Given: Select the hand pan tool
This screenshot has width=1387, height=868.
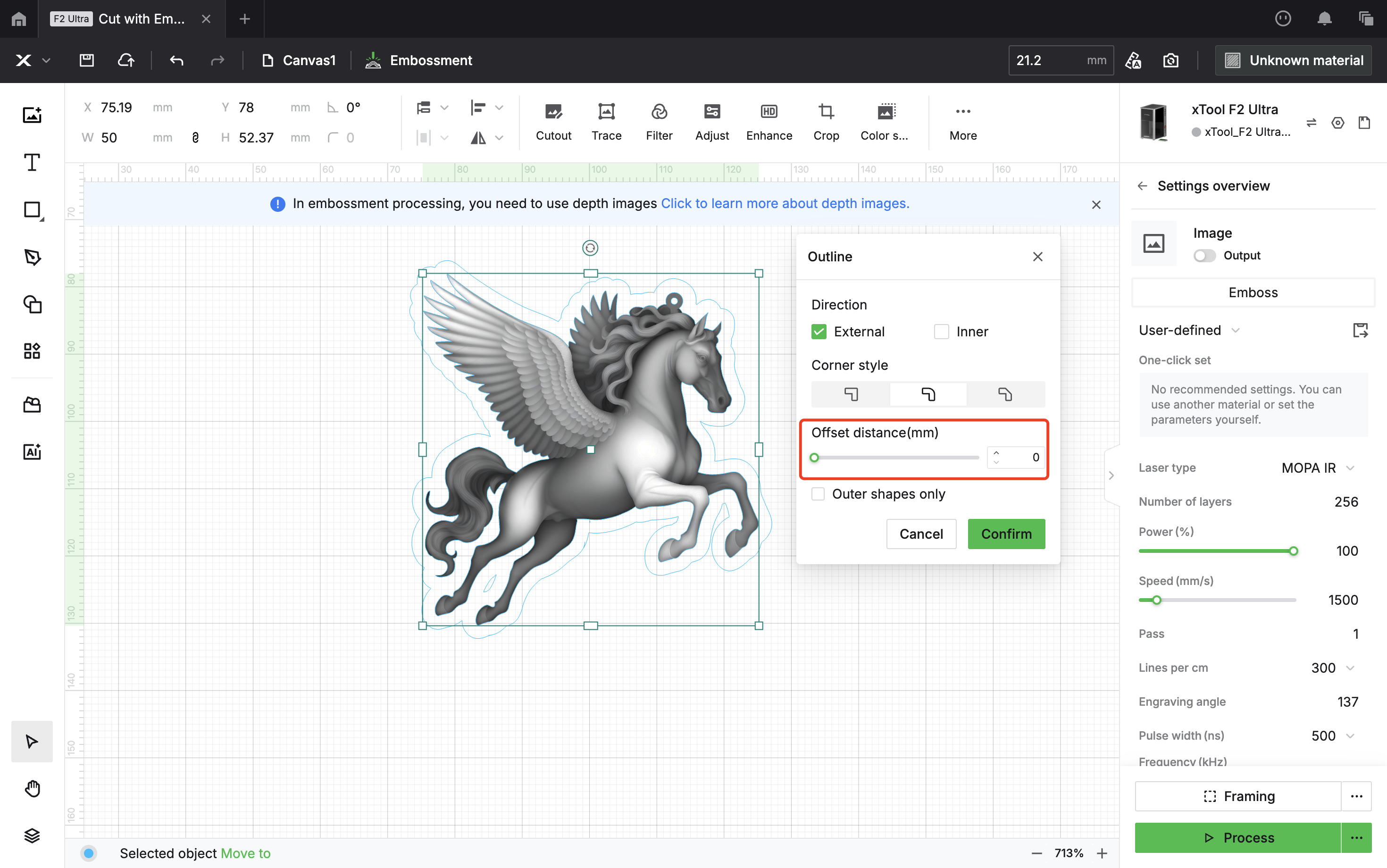Looking at the screenshot, I should pyautogui.click(x=32, y=789).
